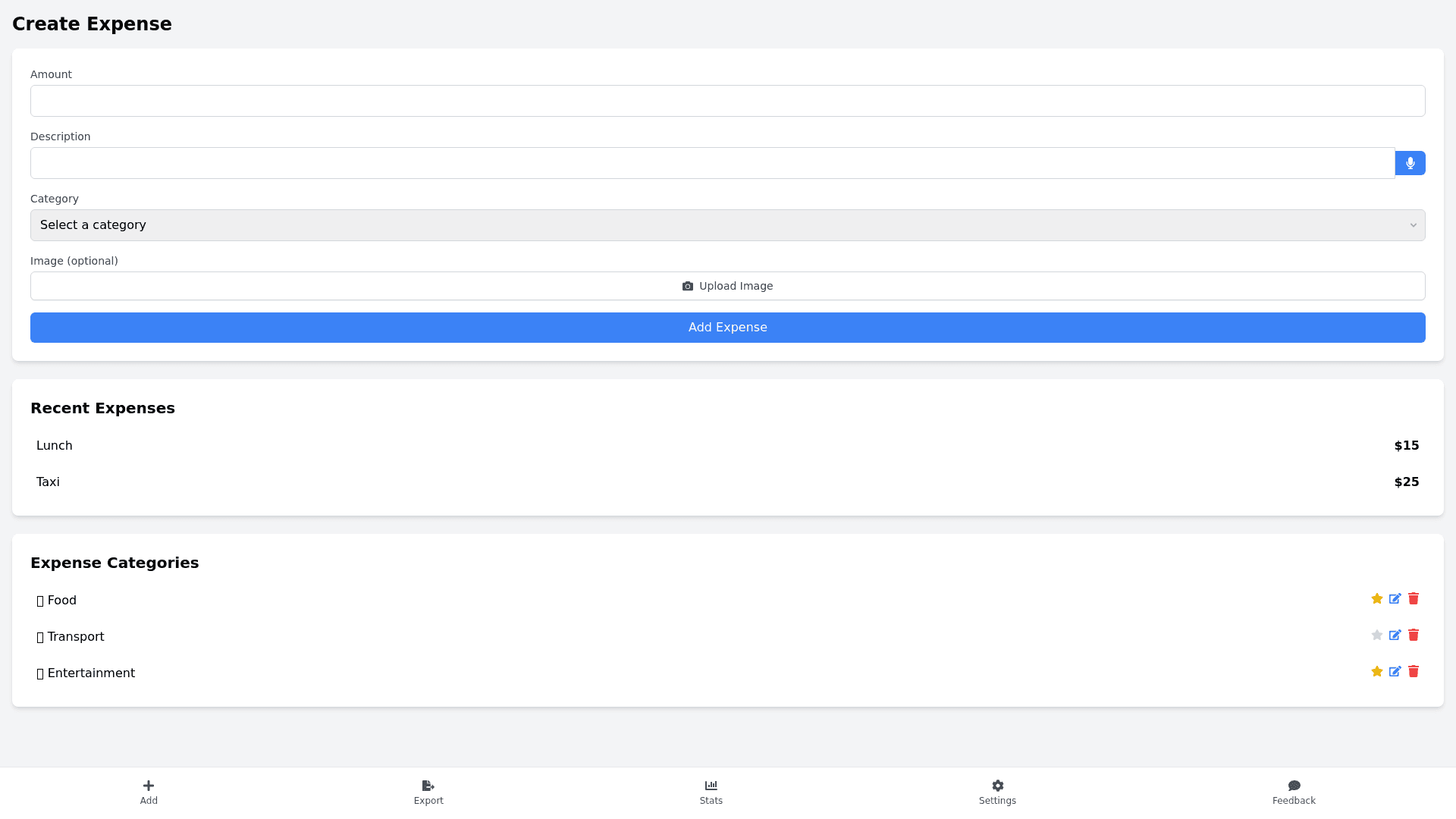The width and height of the screenshot is (1456, 819).
Task: Delete the Food category
Action: [x=1414, y=599]
